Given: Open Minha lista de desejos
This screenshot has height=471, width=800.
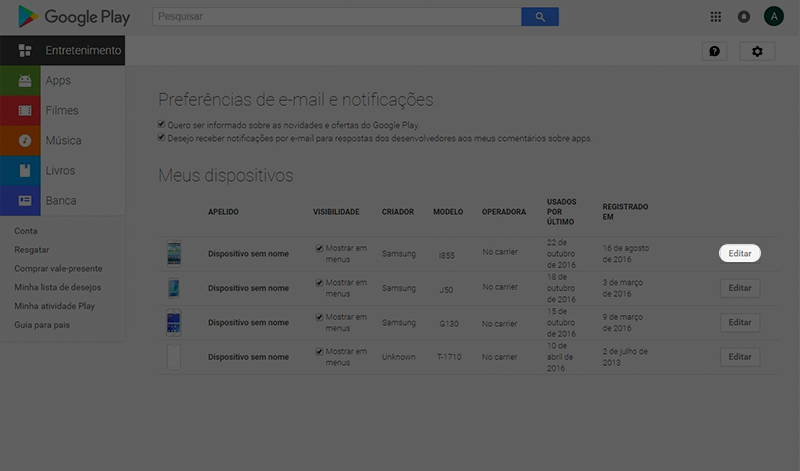Looking at the screenshot, I should 57,287.
